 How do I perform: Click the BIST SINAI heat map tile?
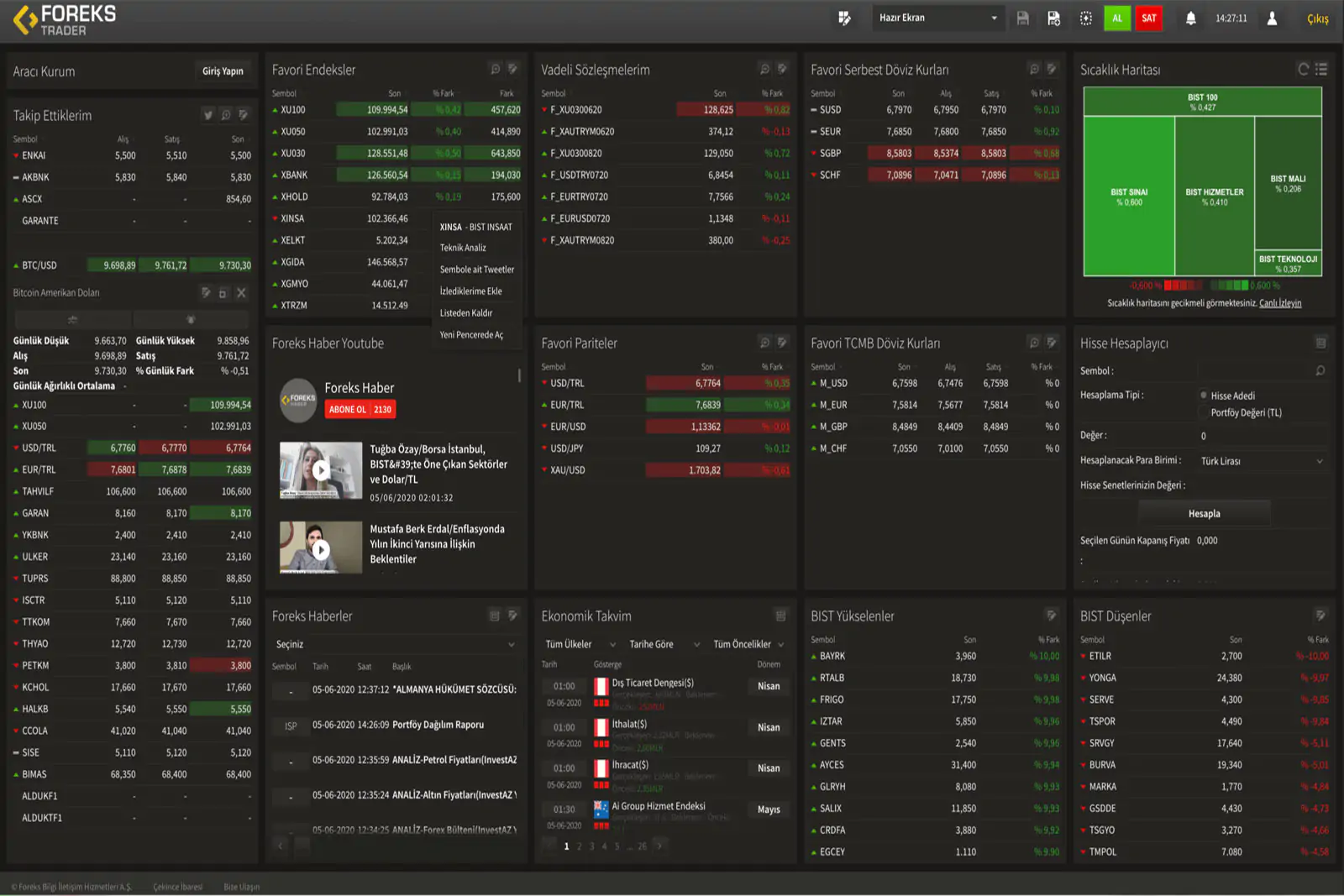(x=1128, y=196)
